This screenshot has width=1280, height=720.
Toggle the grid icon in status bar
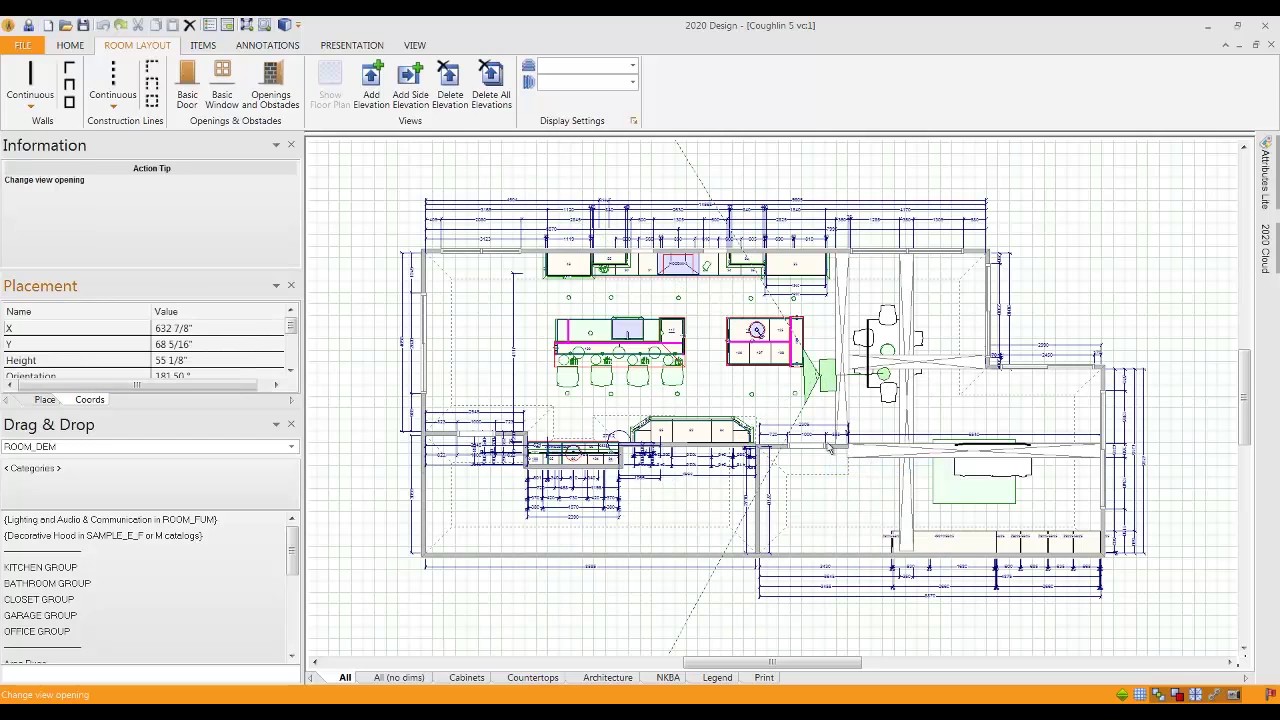click(1140, 695)
